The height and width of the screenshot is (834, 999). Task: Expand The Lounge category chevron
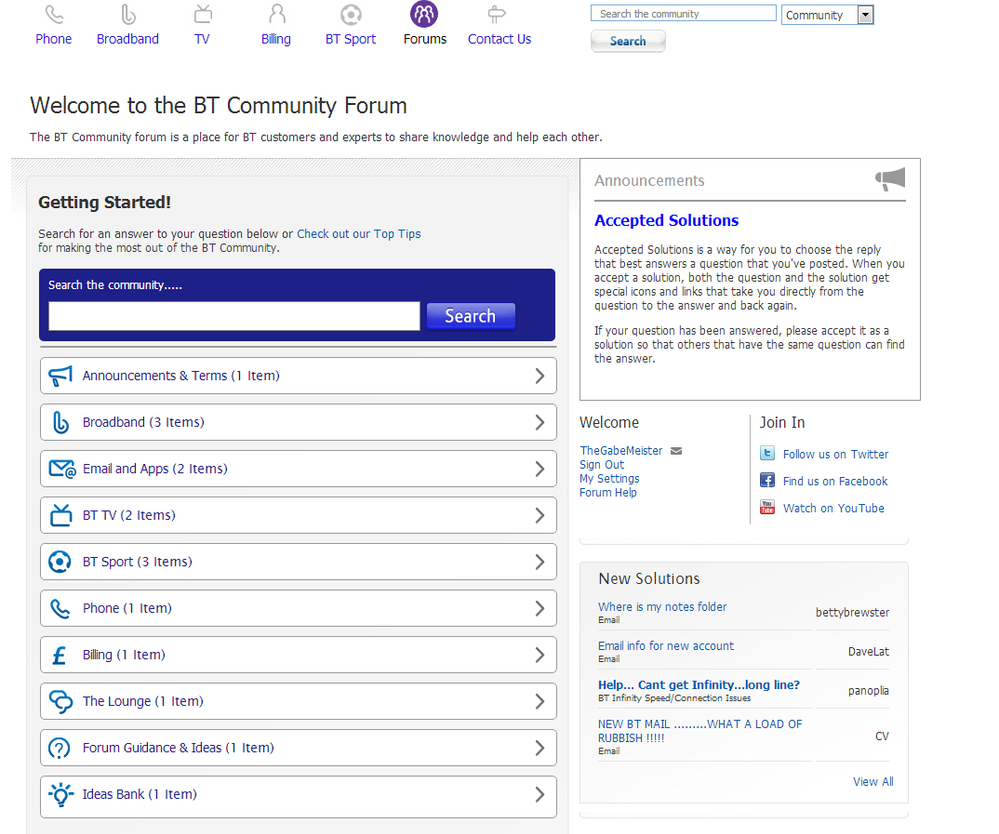pyautogui.click(x=540, y=701)
